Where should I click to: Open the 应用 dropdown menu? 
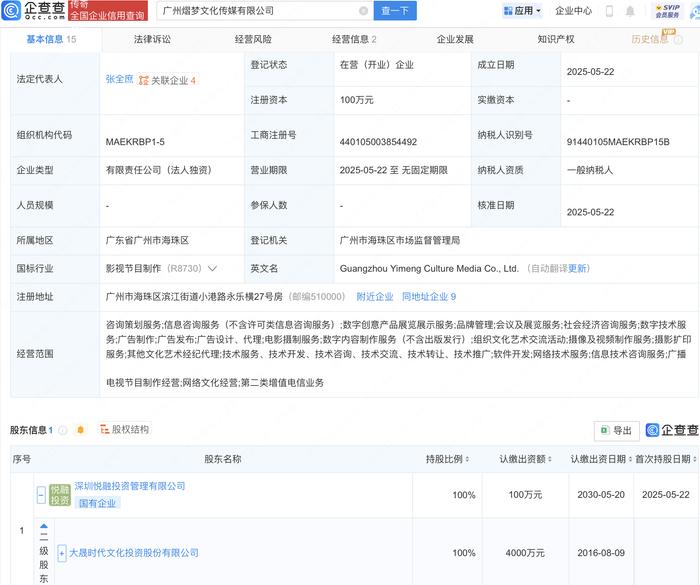point(521,11)
